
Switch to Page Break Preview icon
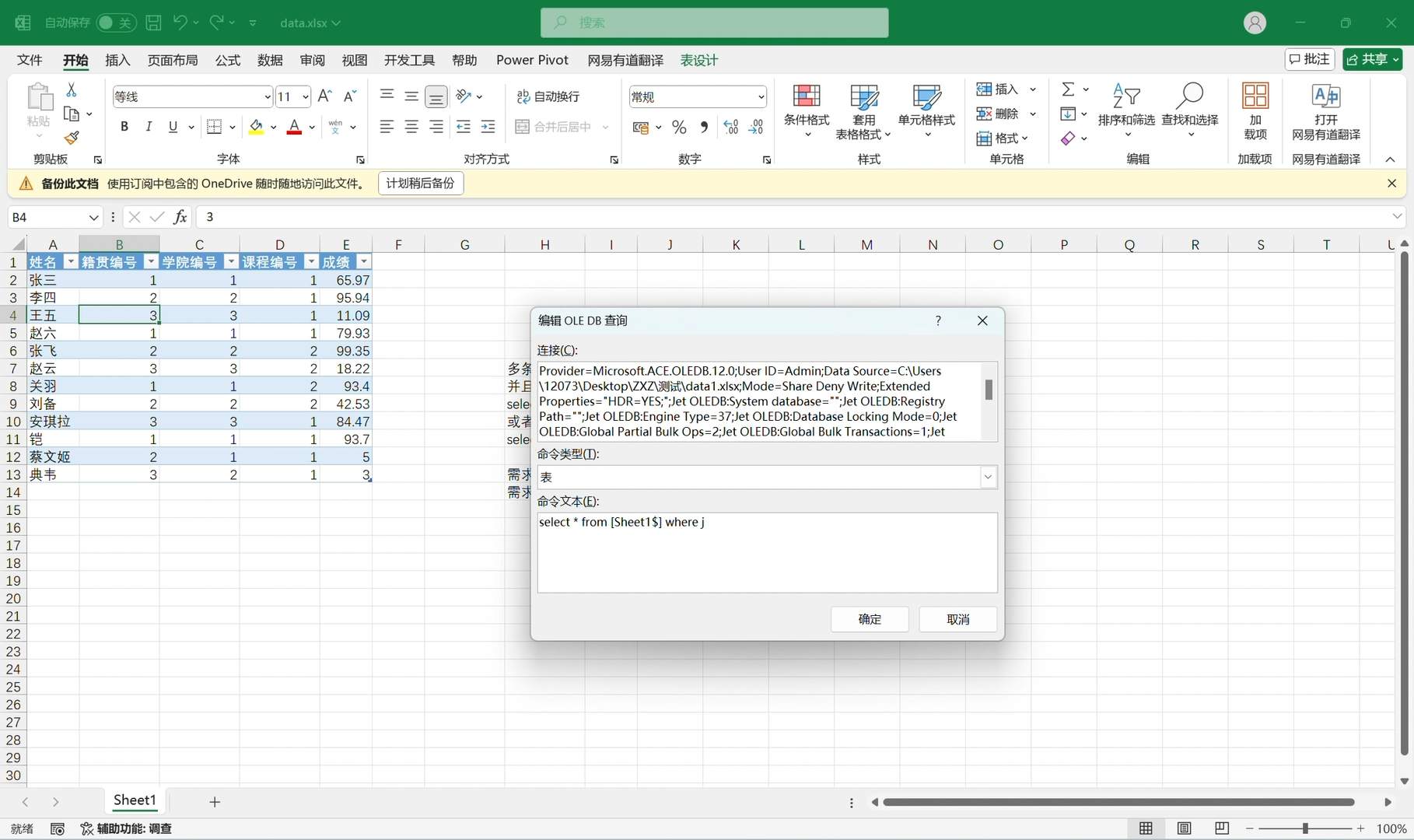tap(1222, 829)
